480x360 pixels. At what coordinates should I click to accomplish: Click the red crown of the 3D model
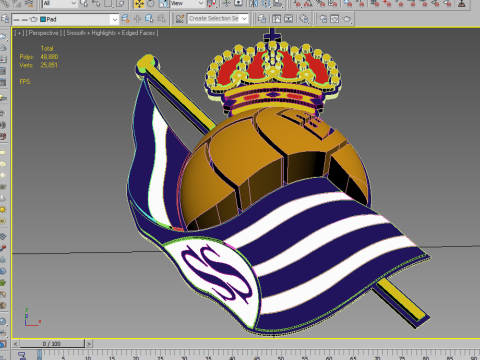click(273, 72)
